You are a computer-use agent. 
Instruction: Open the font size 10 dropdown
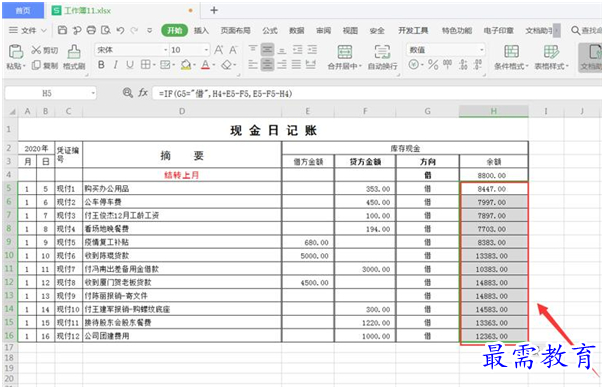click(206, 50)
